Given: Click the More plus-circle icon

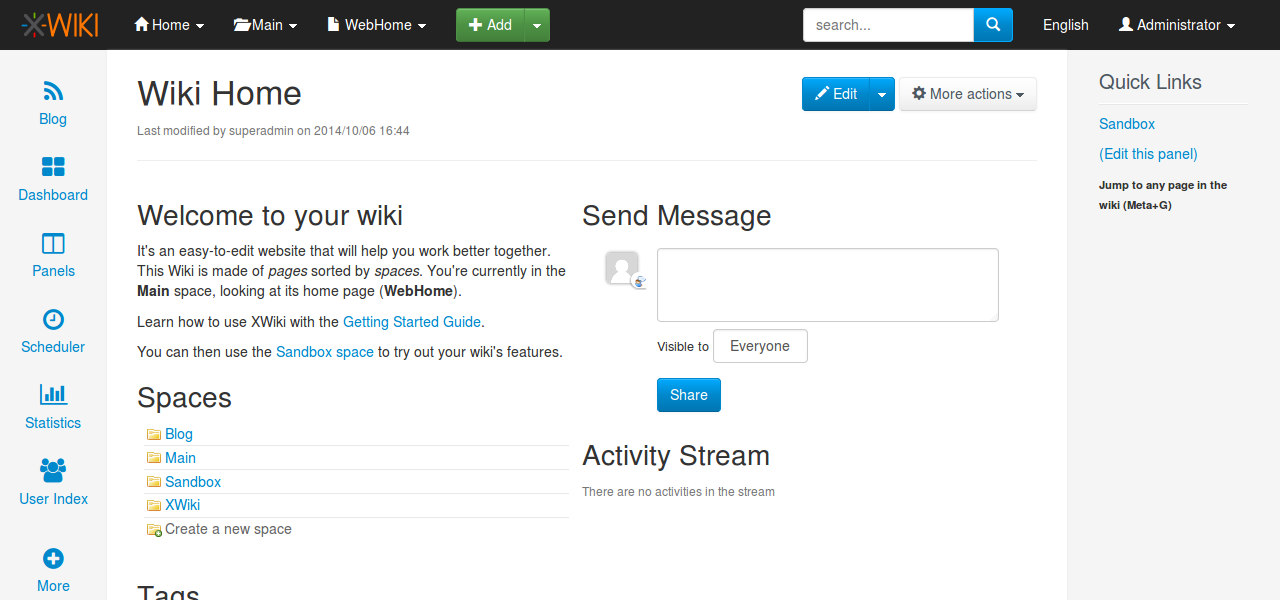Looking at the screenshot, I should click(x=53, y=558).
